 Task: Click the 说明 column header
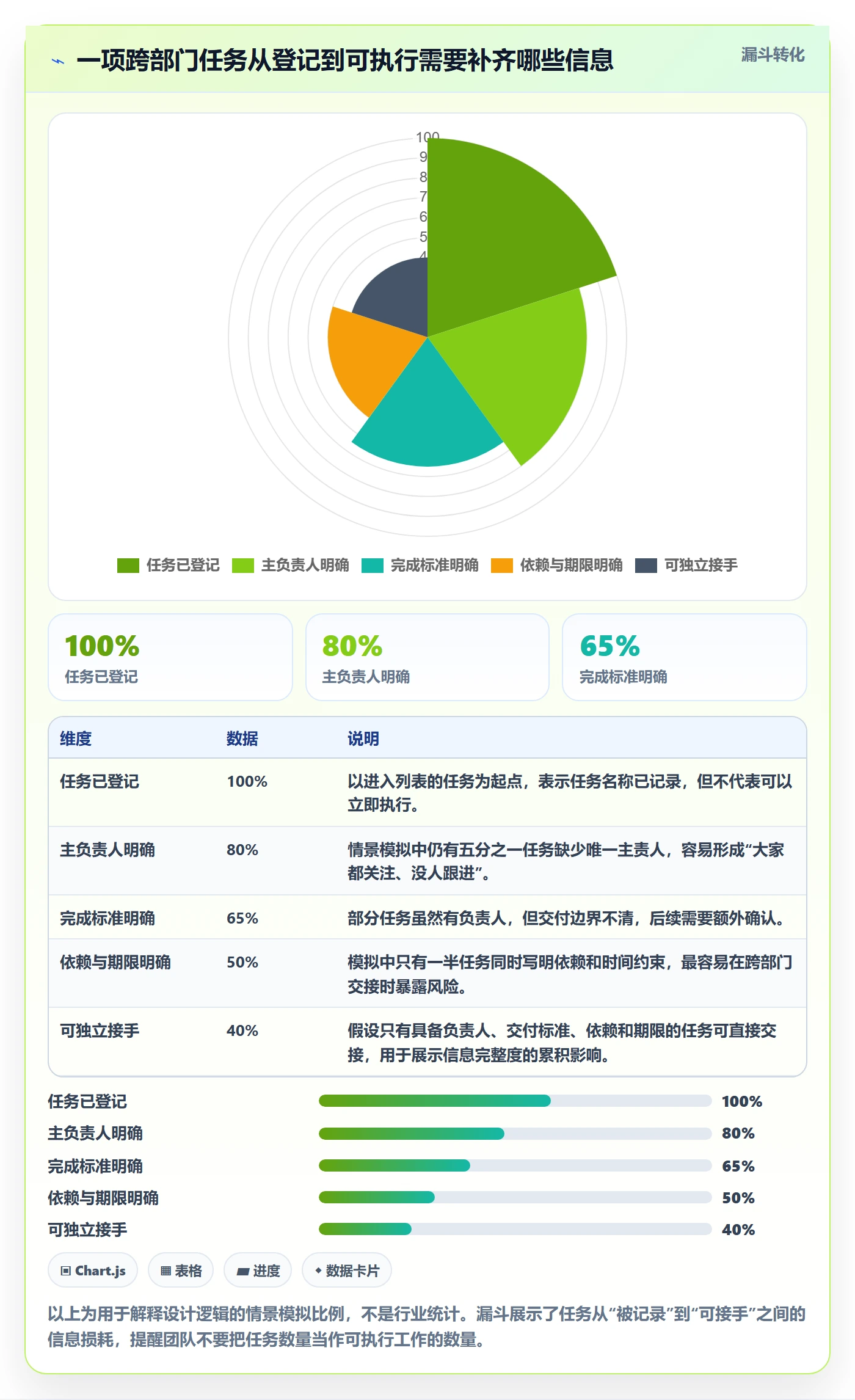click(x=363, y=738)
